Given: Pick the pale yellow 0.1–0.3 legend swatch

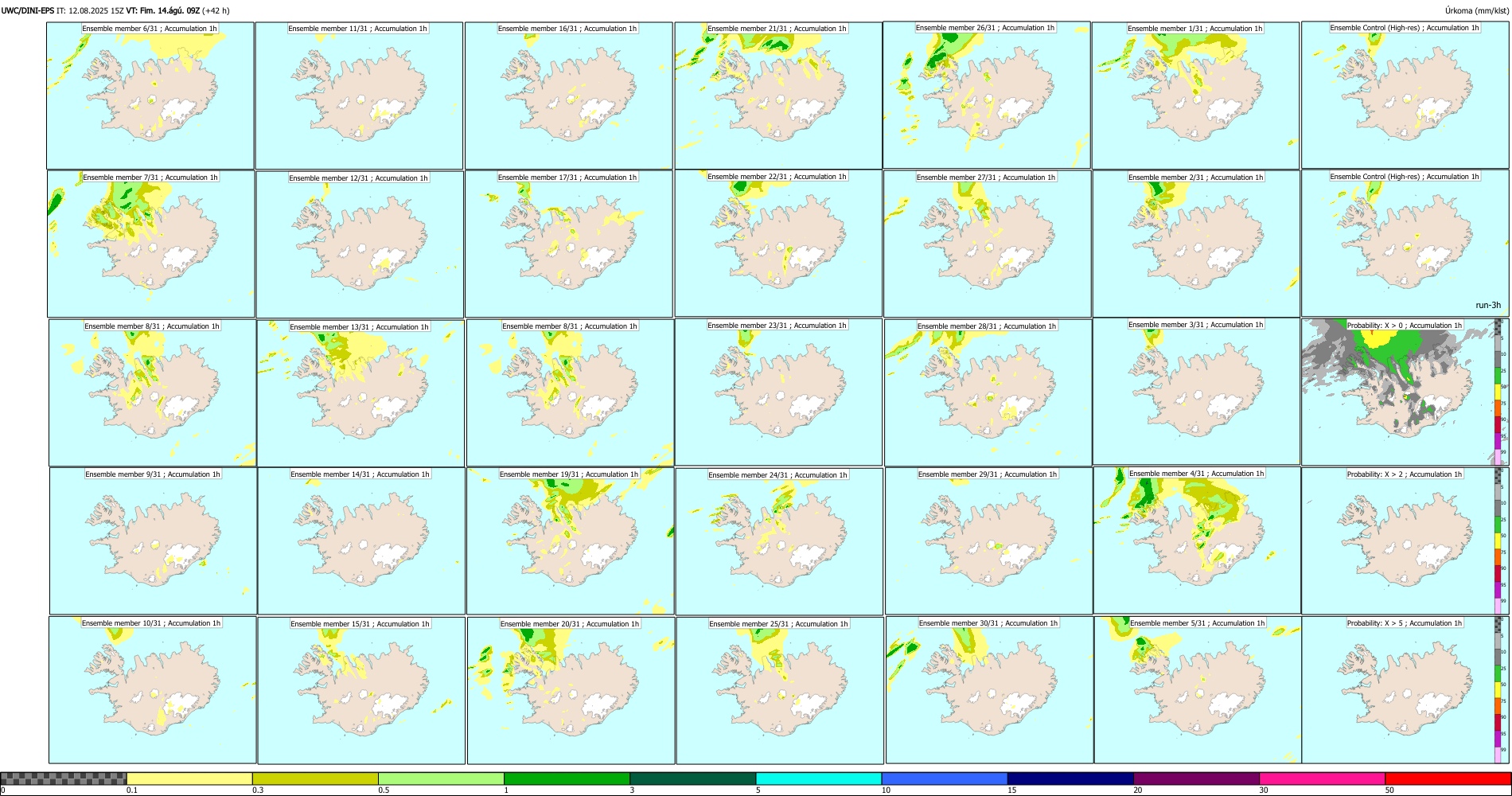Looking at the screenshot, I should (189, 778).
